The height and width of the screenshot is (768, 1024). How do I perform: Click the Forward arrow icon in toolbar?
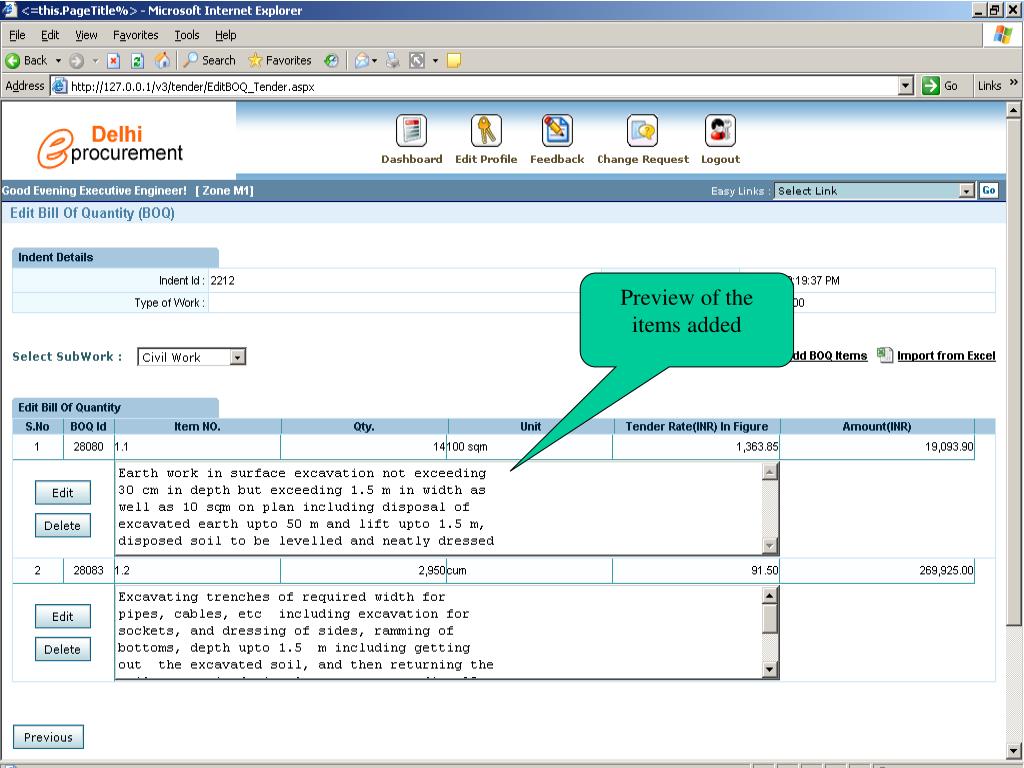point(76,61)
